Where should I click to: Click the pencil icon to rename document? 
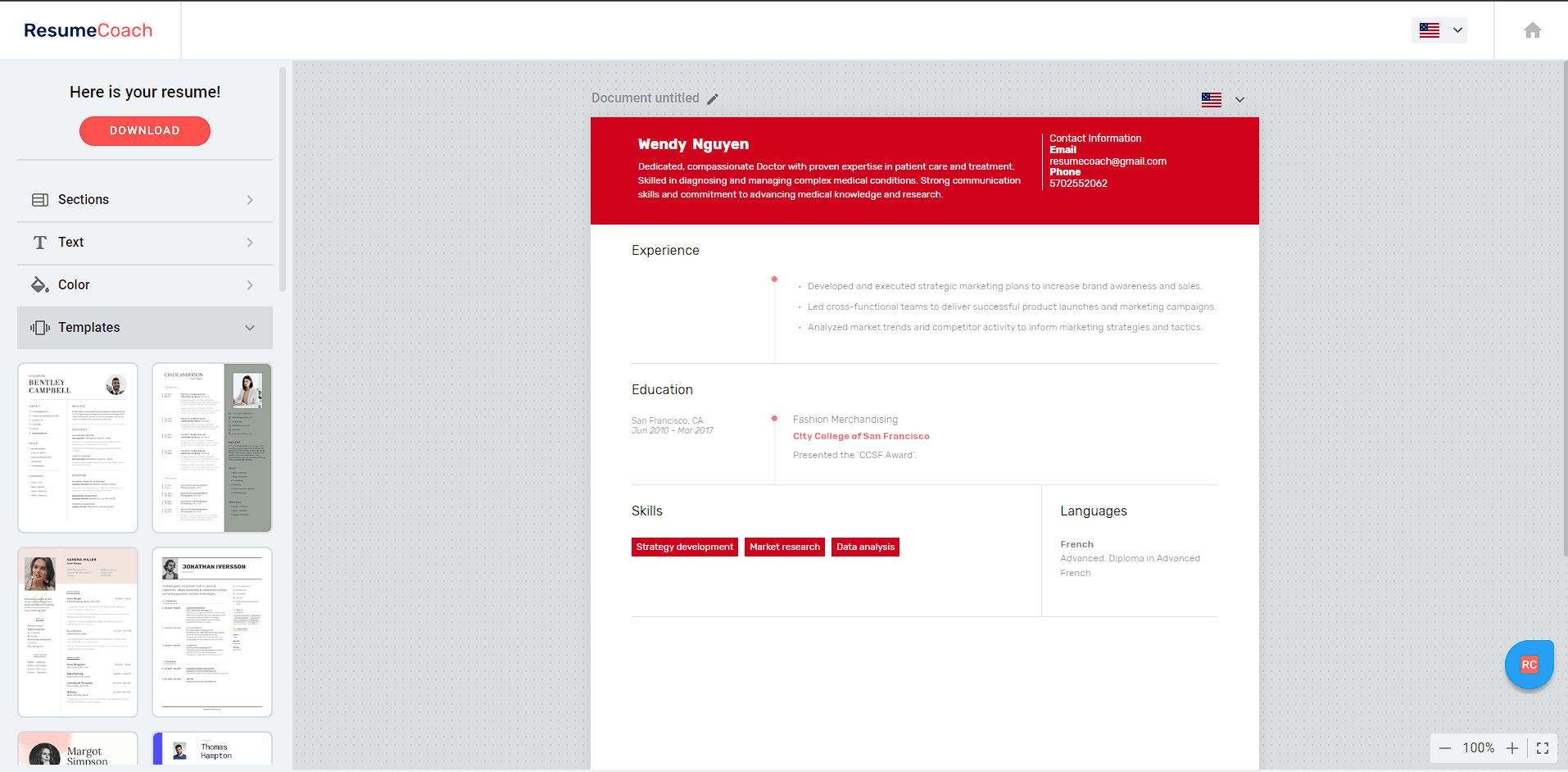[713, 99]
